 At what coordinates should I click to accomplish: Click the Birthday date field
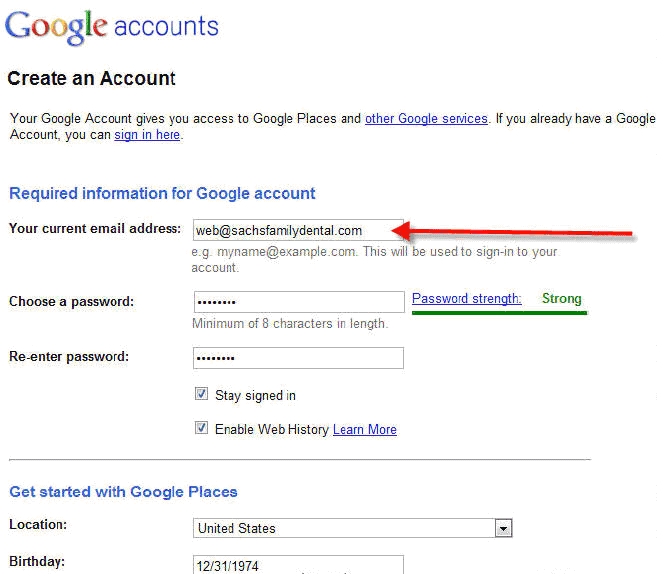coord(298,565)
